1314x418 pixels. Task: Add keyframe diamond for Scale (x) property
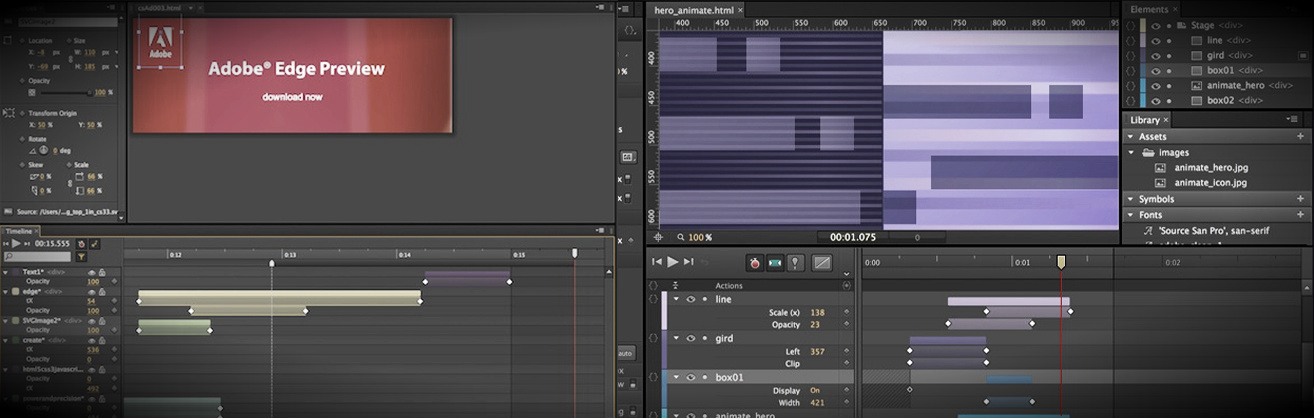(x=846, y=312)
